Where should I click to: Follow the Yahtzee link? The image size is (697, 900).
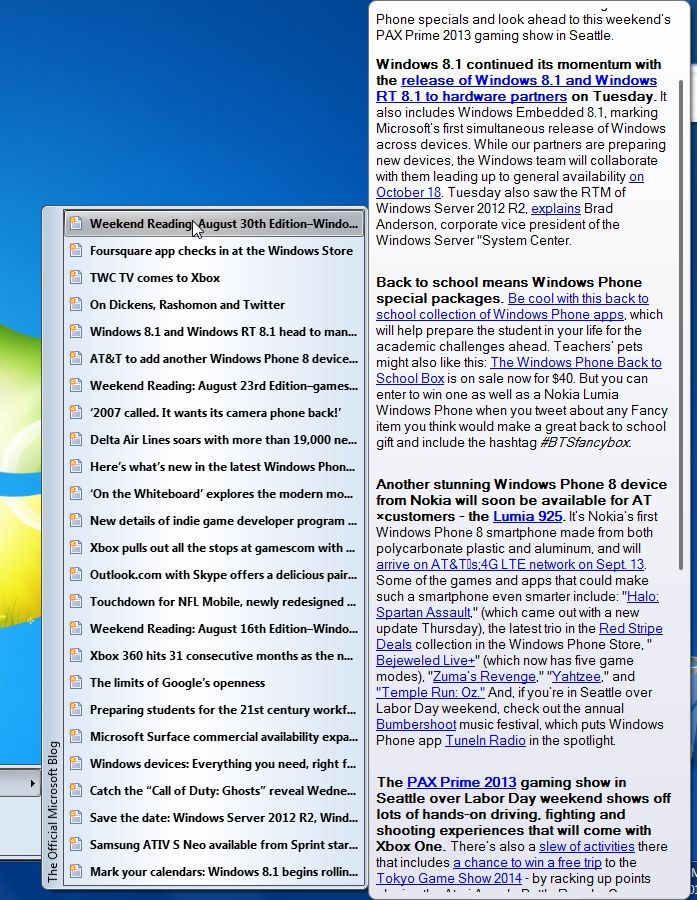click(576, 677)
